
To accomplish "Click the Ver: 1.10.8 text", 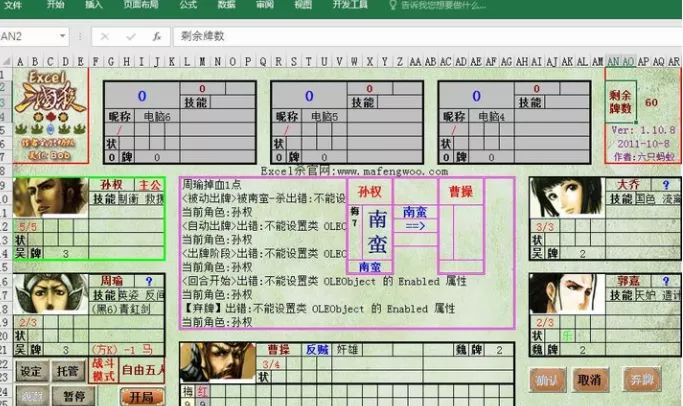I will 643,130.
